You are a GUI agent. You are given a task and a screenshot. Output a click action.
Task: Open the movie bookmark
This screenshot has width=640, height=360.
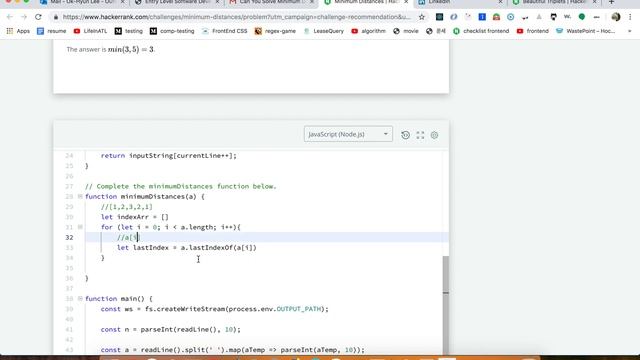point(406,31)
